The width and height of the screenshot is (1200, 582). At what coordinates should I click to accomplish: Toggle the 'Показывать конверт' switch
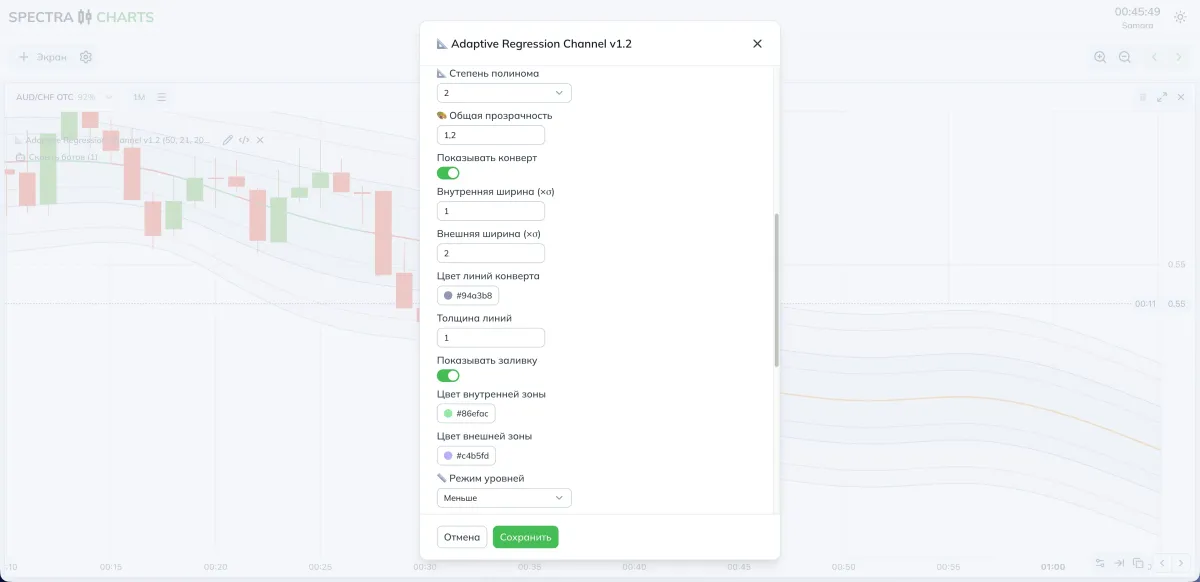pos(448,173)
